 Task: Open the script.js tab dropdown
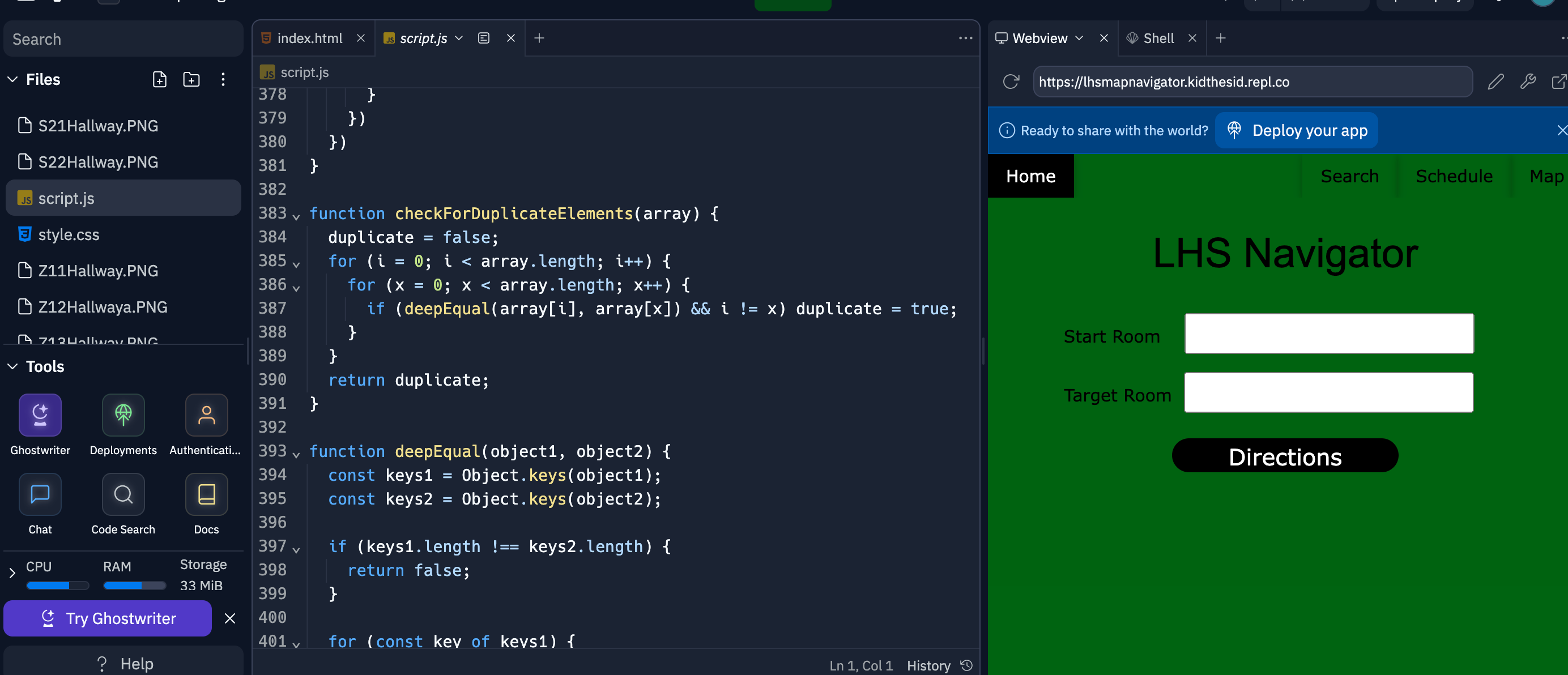(x=459, y=39)
